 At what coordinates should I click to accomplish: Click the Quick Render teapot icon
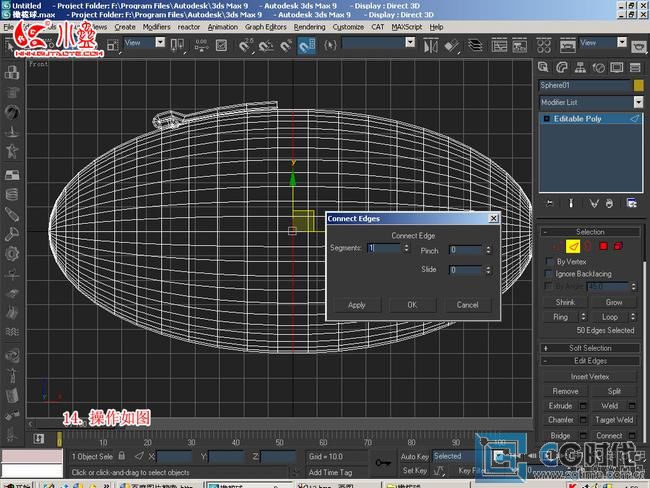point(639,46)
